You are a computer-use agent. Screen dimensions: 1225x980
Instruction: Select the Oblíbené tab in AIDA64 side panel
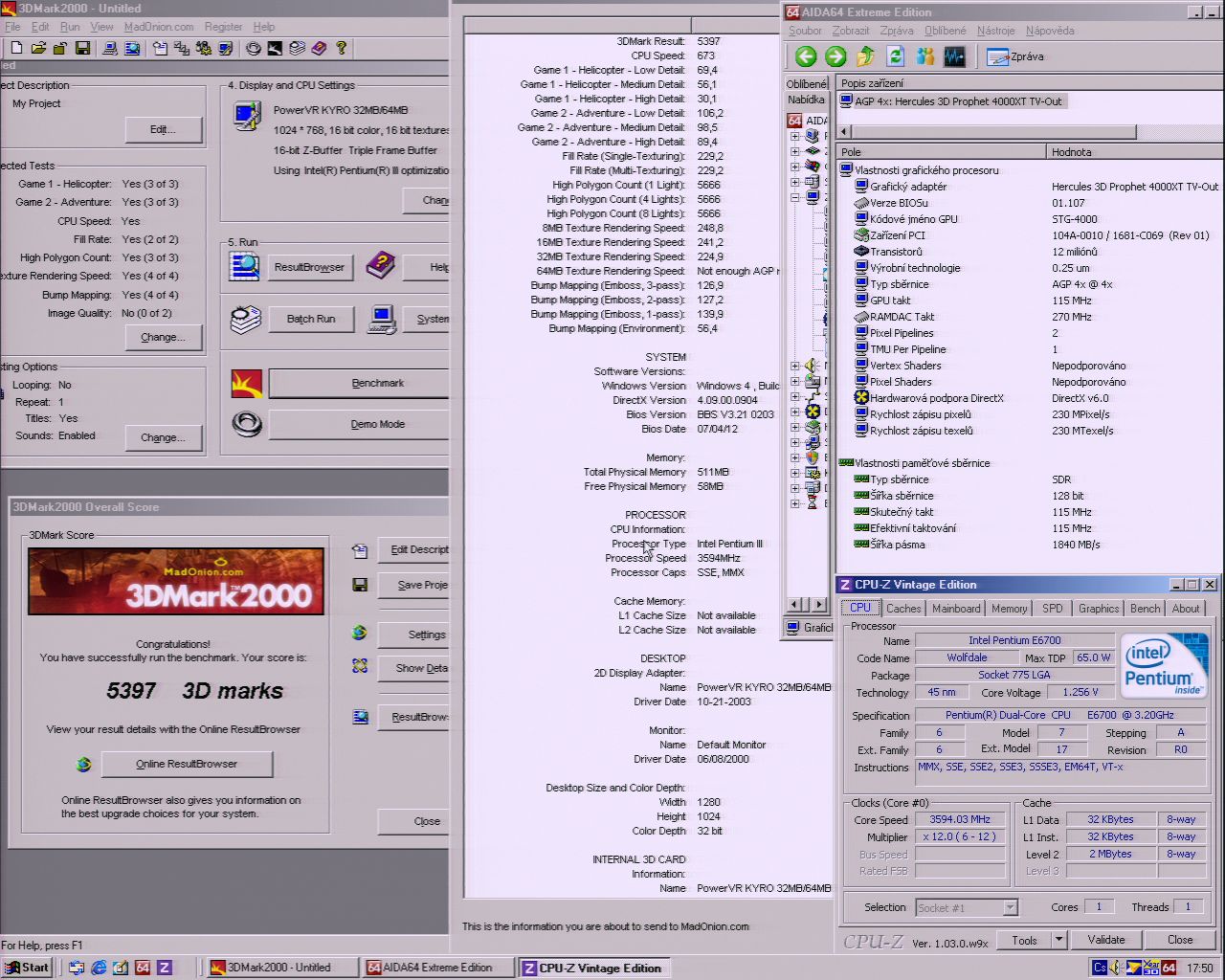pyautogui.click(x=806, y=83)
